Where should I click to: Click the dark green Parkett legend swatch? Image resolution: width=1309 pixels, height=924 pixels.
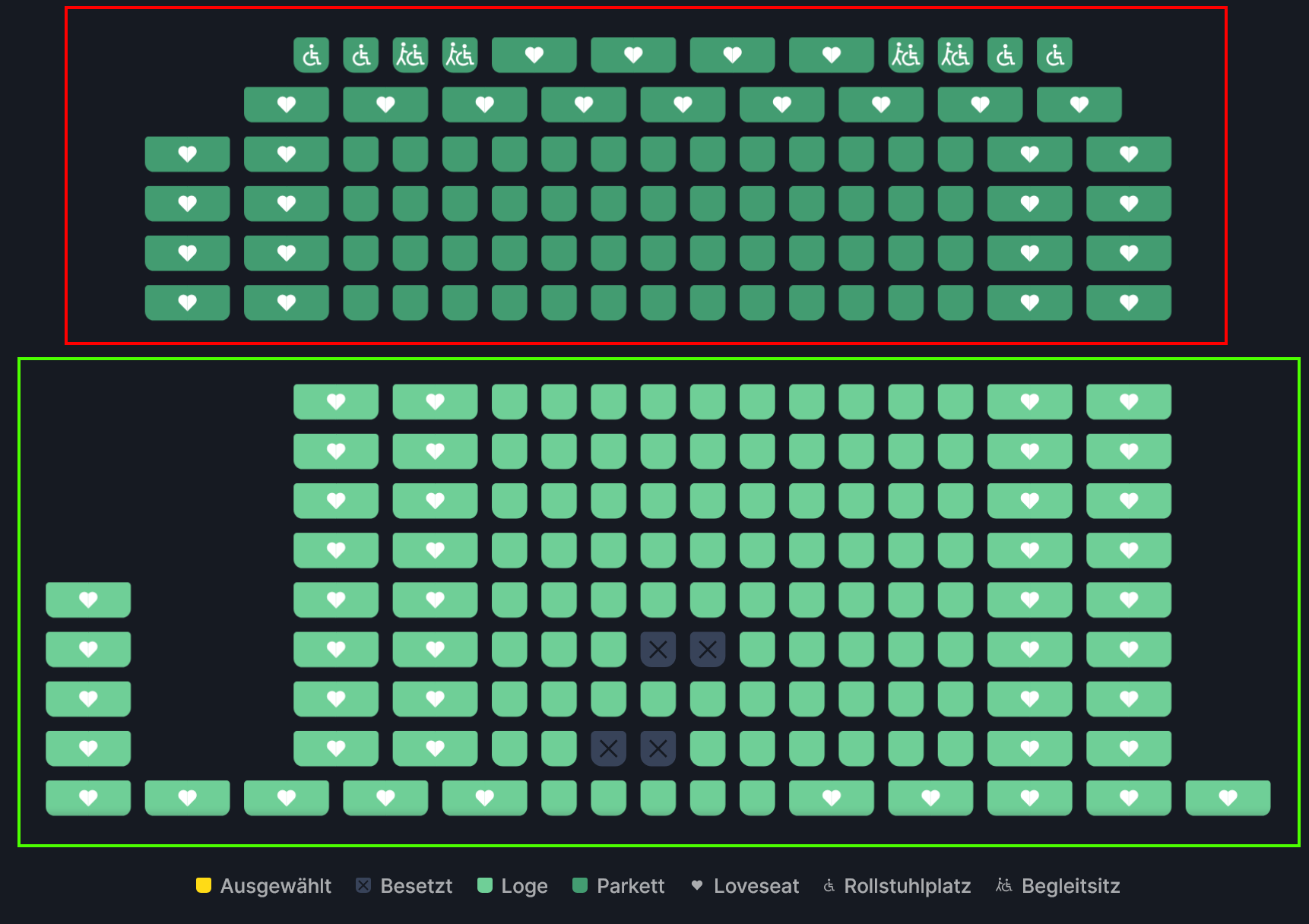click(x=580, y=885)
